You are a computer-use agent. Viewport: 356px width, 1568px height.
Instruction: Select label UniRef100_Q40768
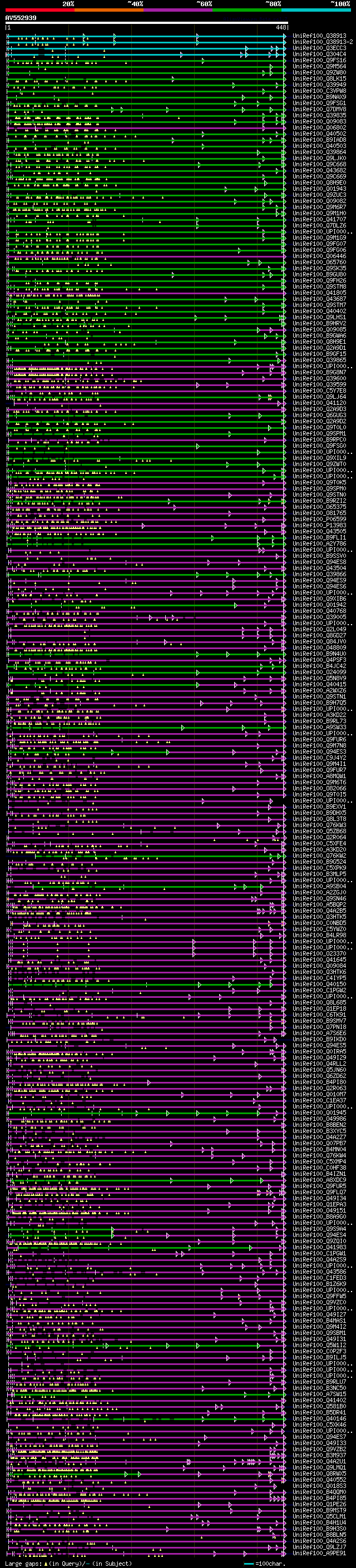click(319, 611)
